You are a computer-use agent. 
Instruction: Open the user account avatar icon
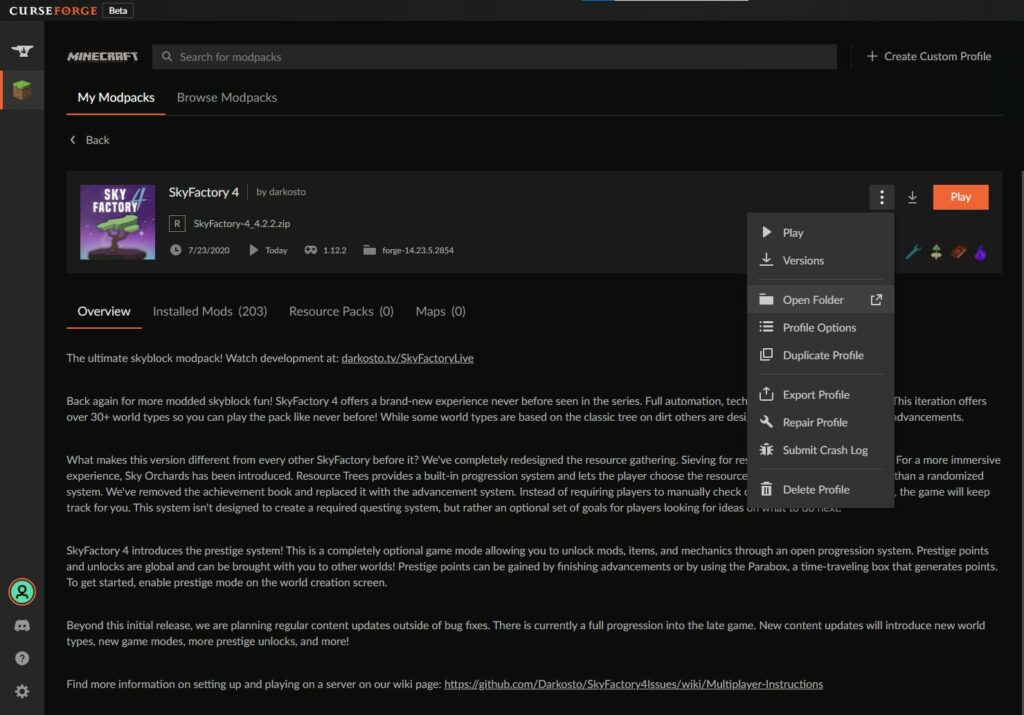point(22,592)
